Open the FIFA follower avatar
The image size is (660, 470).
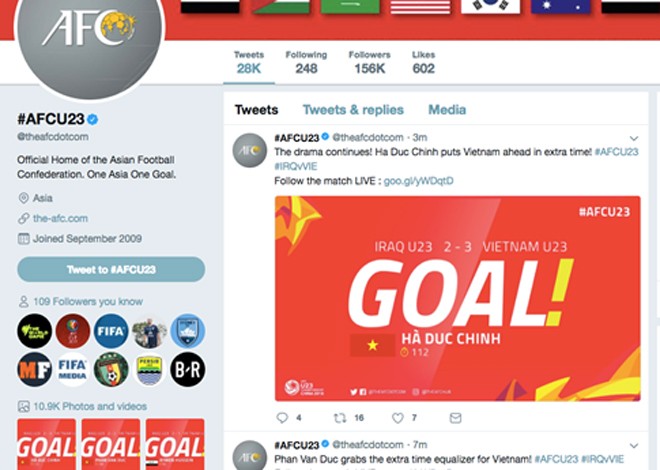click(111, 331)
